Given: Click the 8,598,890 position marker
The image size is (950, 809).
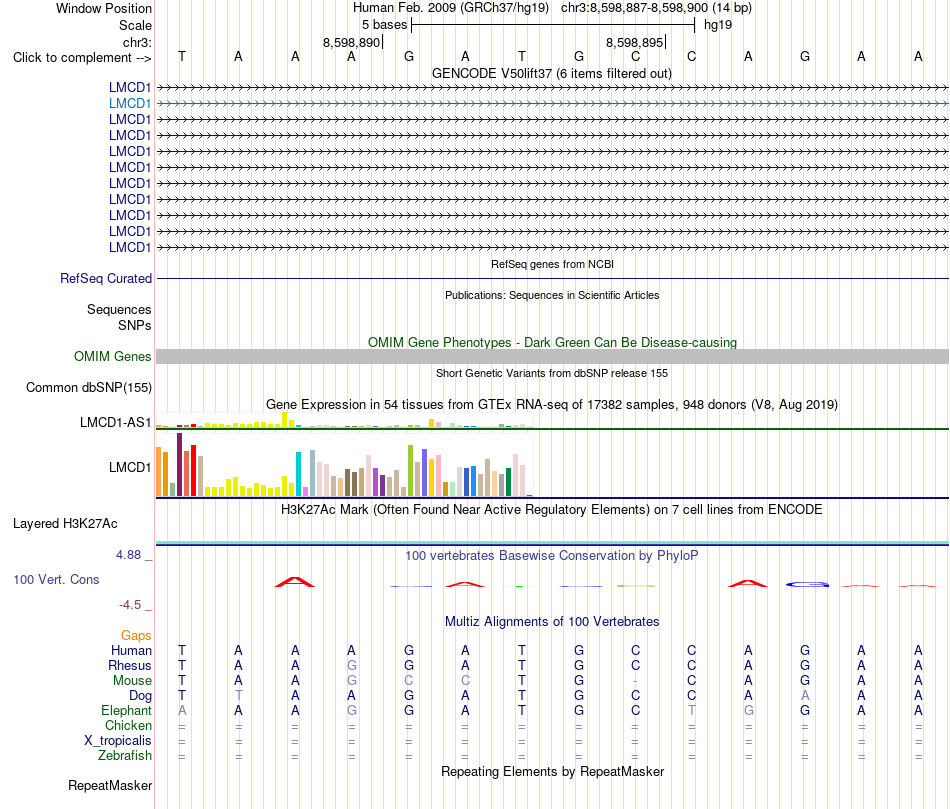Looking at the screenshot, I should coord(351,42).
